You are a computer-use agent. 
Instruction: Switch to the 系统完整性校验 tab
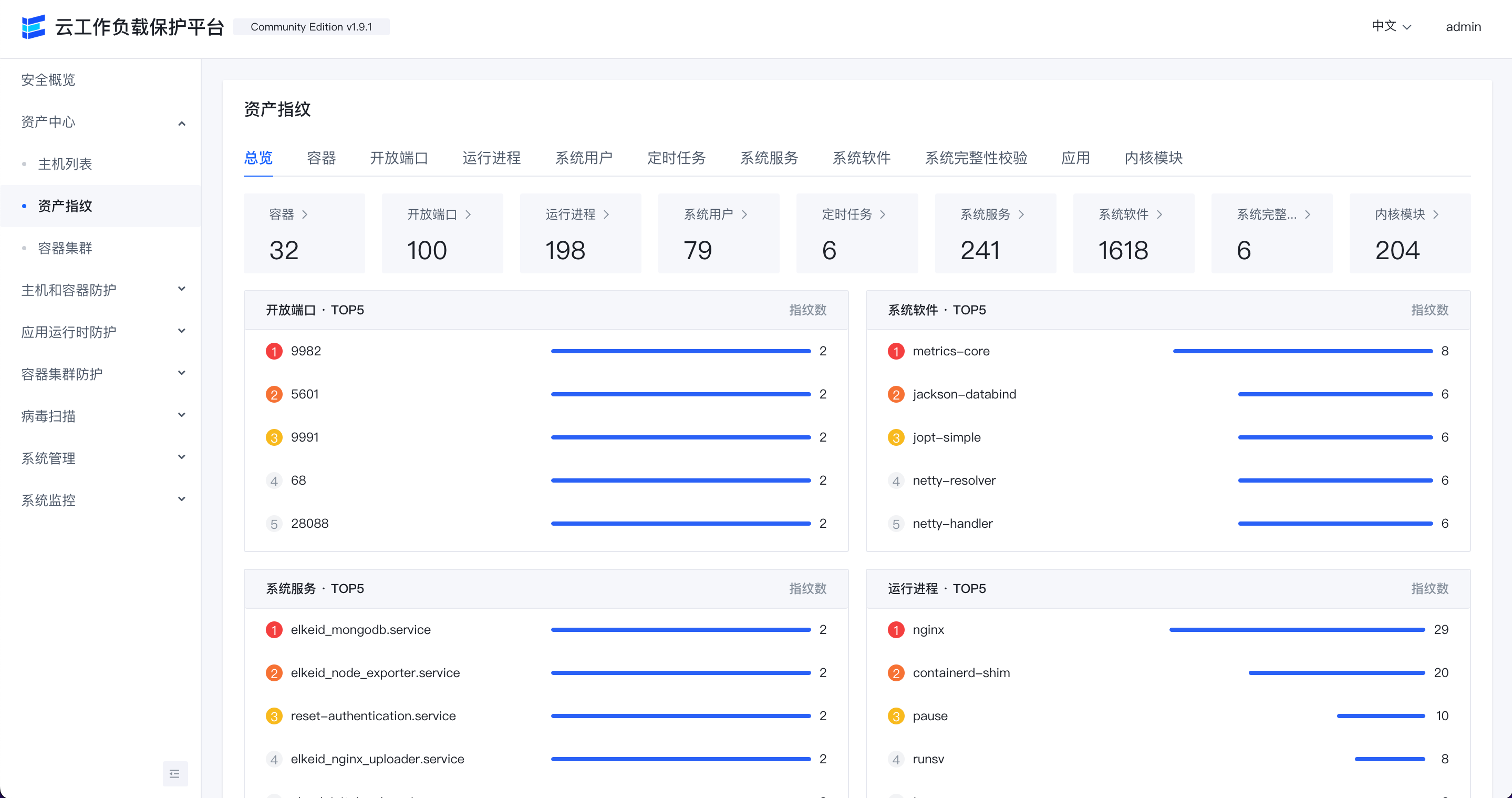pos(976,158)
